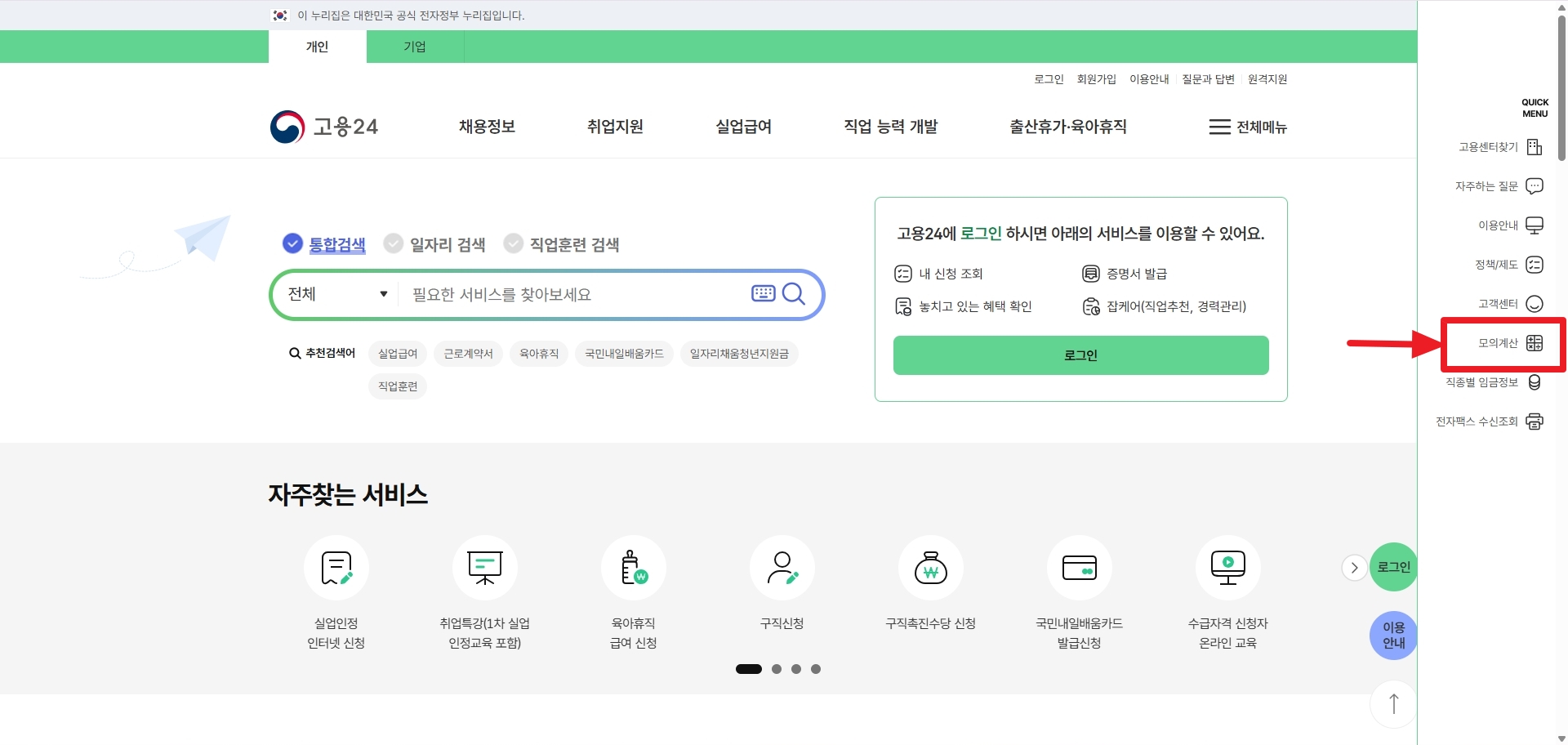Open 정책/제도 quick menu item
Viewport: 1568px width, 745px height.
(1509, 265)
